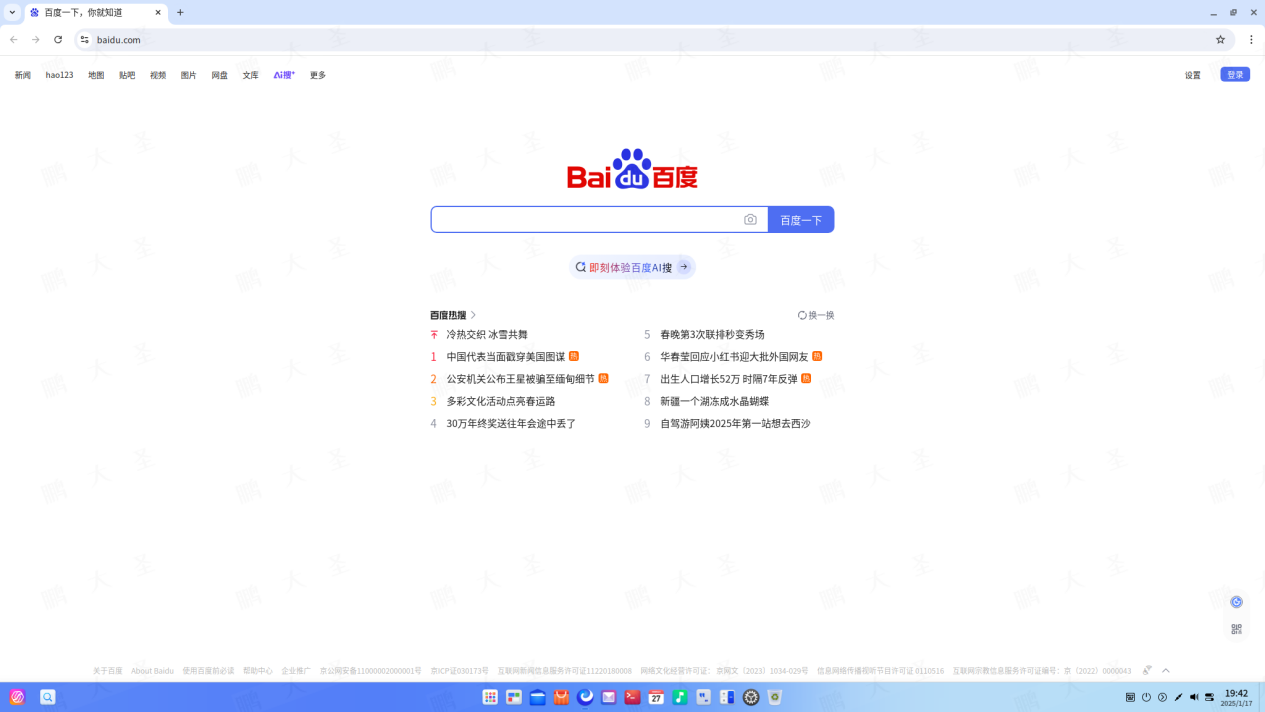The width and height of the screenshot is (1265, 712).
Task: Open hot search 新疆一个湖冻成水晶蝴蝶
Action: tap(714, 401)
